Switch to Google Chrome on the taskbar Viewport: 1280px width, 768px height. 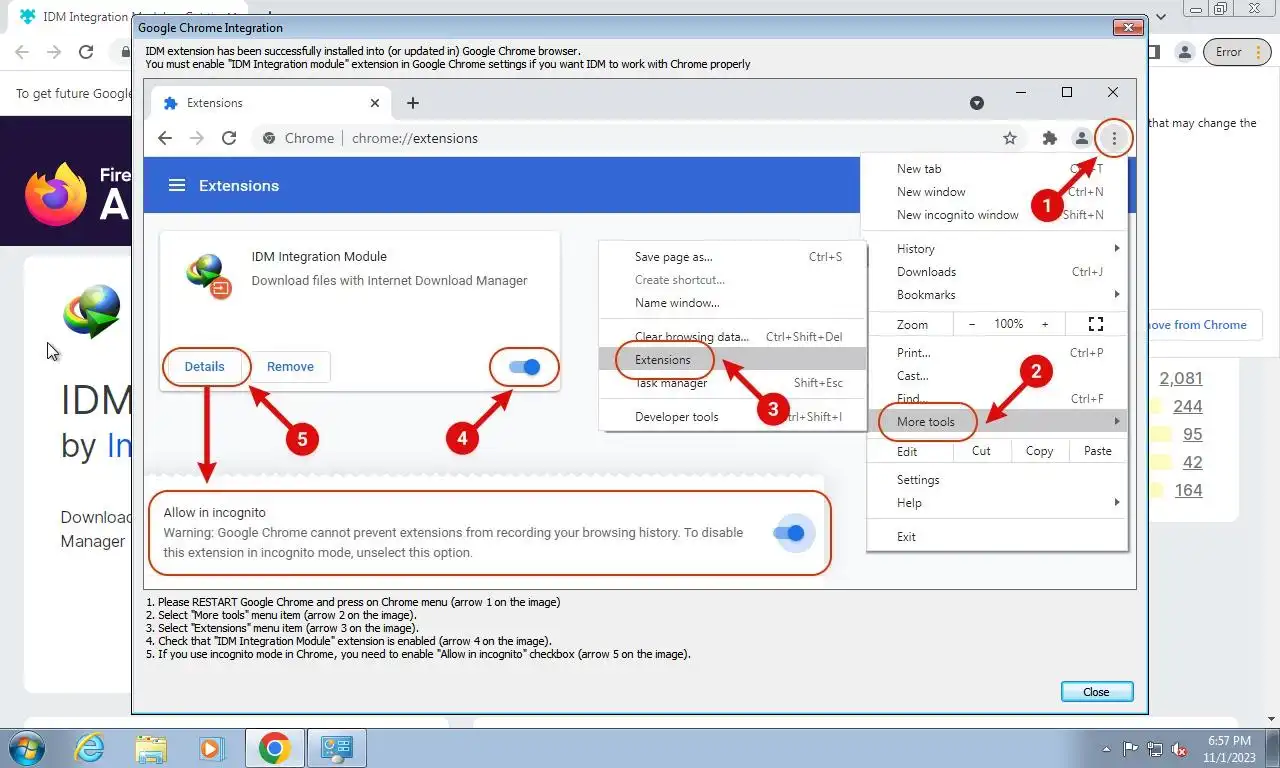tap(274, 748)
